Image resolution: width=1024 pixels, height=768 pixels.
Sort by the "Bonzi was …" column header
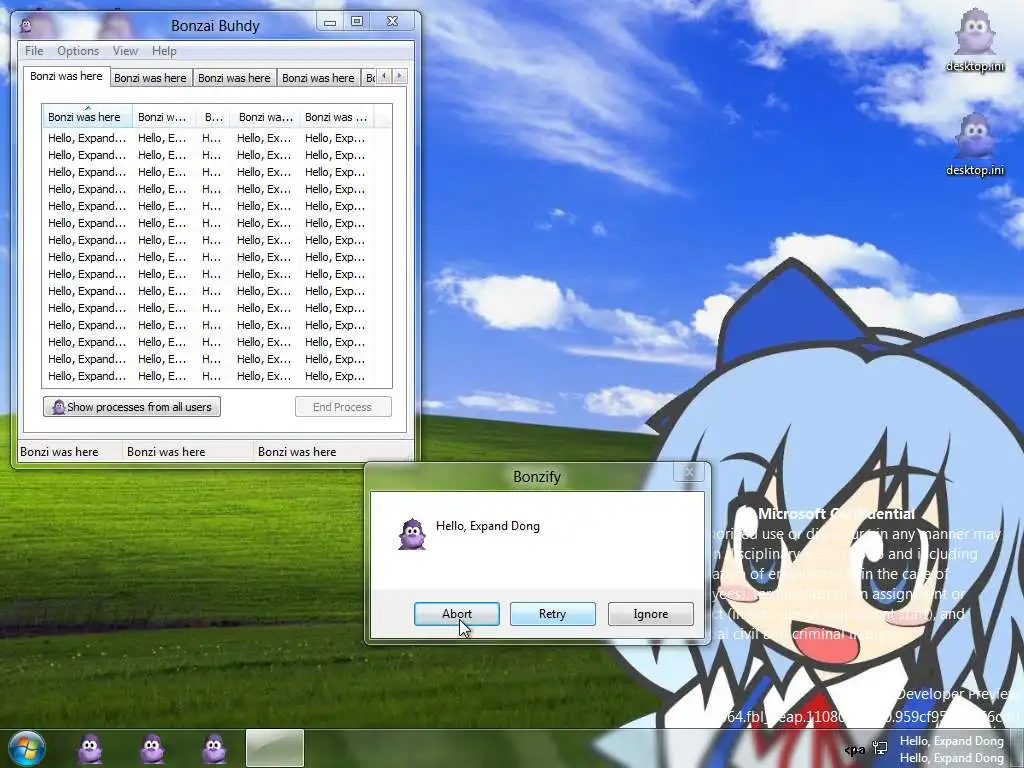click(336, 117)
